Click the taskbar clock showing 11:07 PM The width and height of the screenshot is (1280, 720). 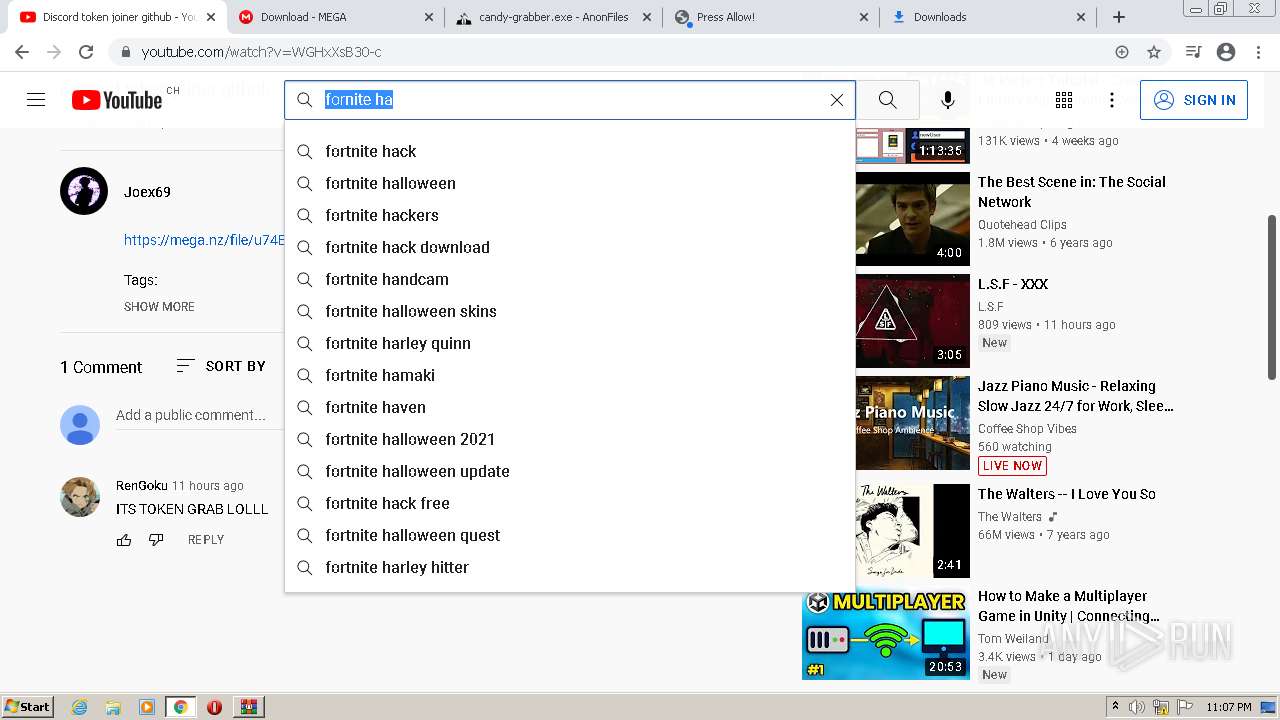pos(1229,707)
